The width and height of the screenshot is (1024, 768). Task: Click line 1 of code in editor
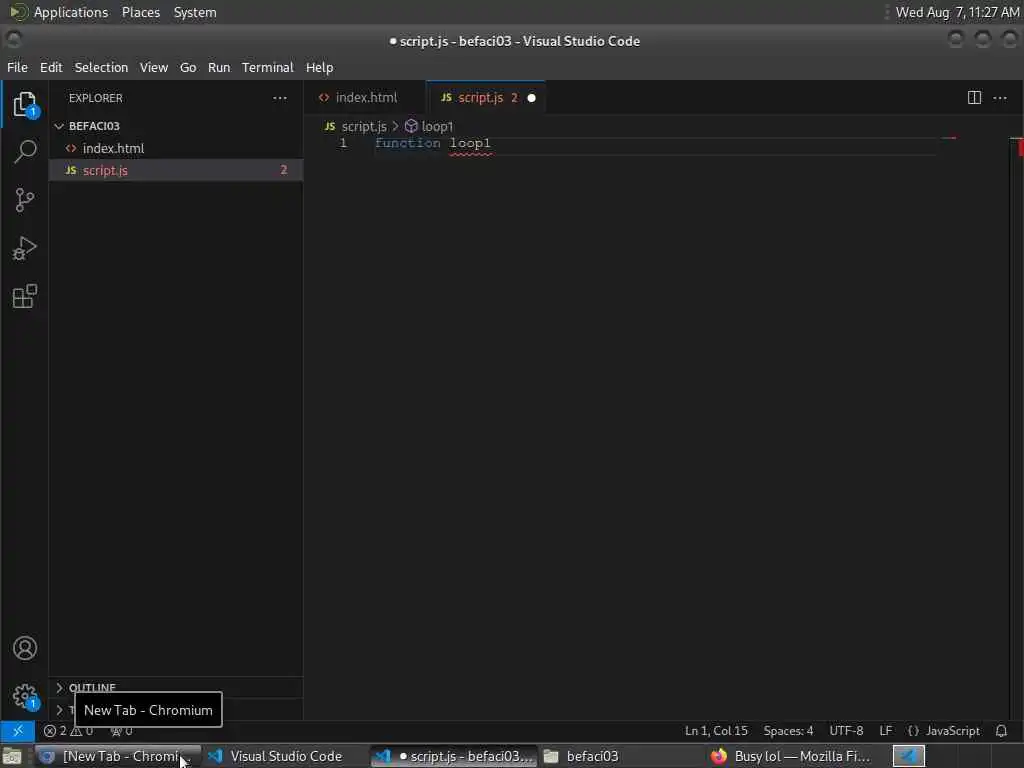click(x=432, y=143)
